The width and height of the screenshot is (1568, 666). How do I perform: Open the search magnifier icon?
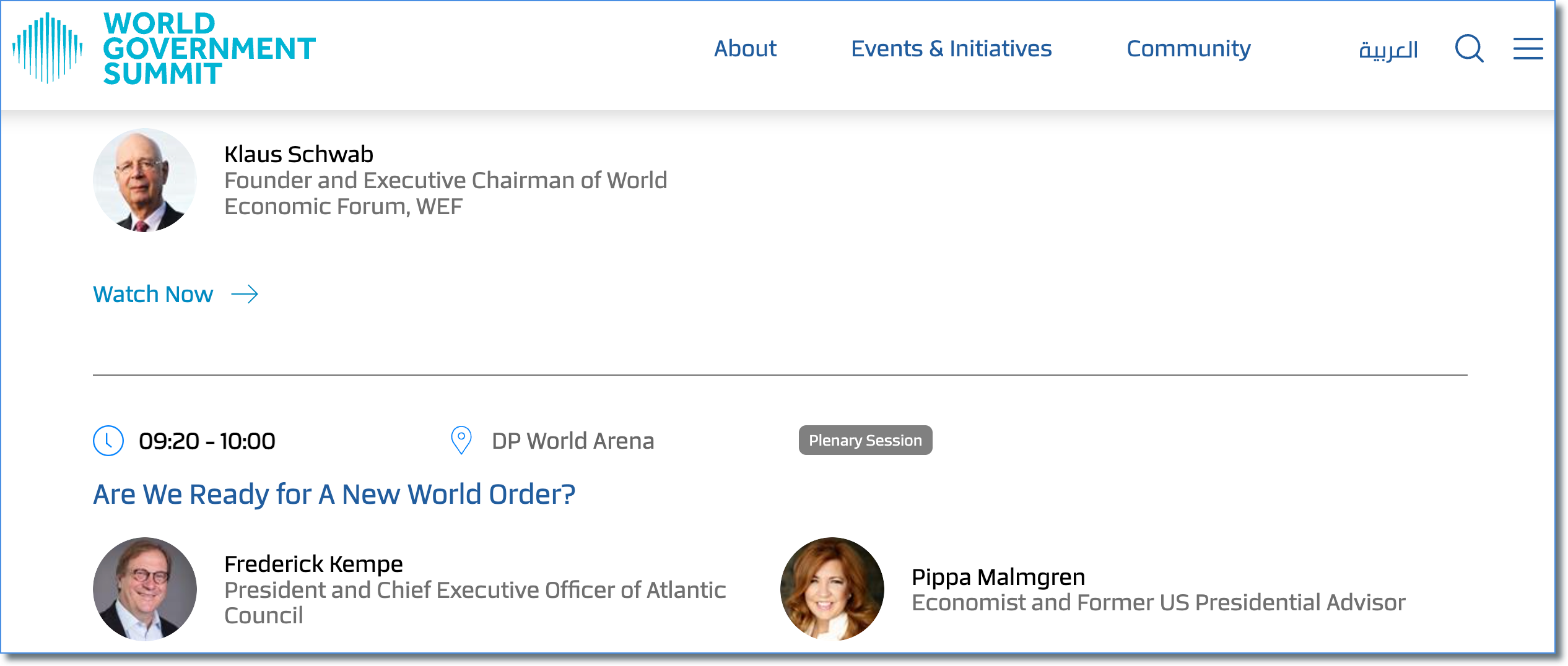(1469, 48)
